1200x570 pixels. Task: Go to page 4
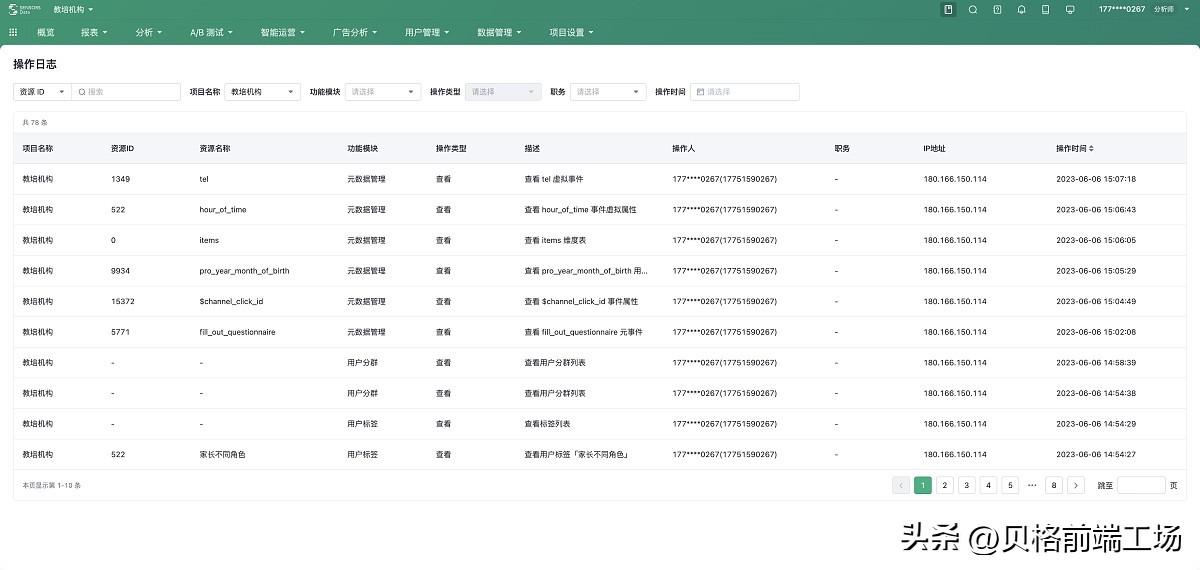coord(988,485)
